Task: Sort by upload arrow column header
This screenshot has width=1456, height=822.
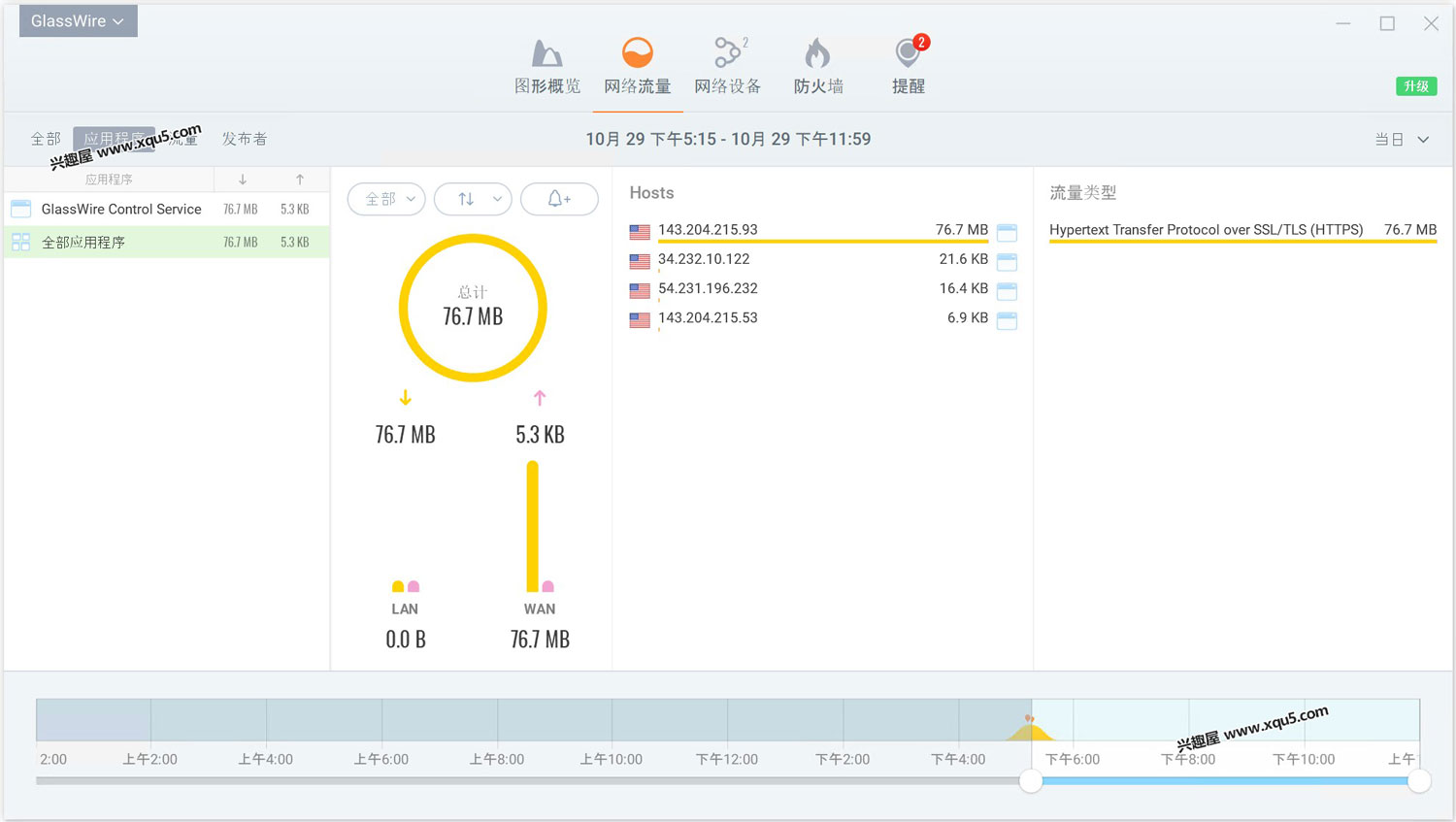Action: tap(300, 180)
